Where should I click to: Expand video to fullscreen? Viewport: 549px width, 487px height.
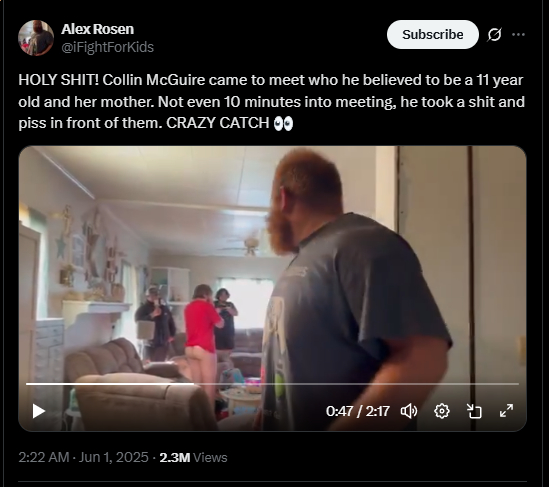point(506,411)
